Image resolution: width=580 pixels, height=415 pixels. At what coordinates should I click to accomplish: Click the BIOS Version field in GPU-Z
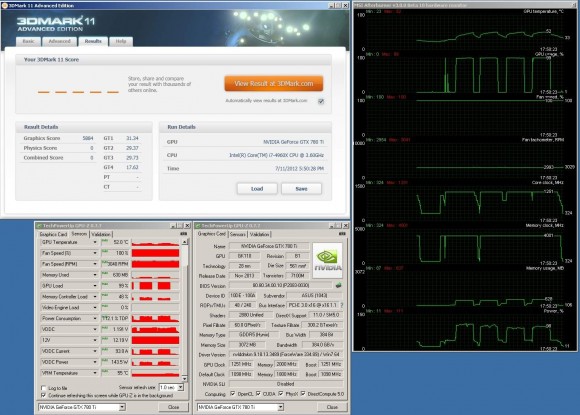(x=280, y=286)
